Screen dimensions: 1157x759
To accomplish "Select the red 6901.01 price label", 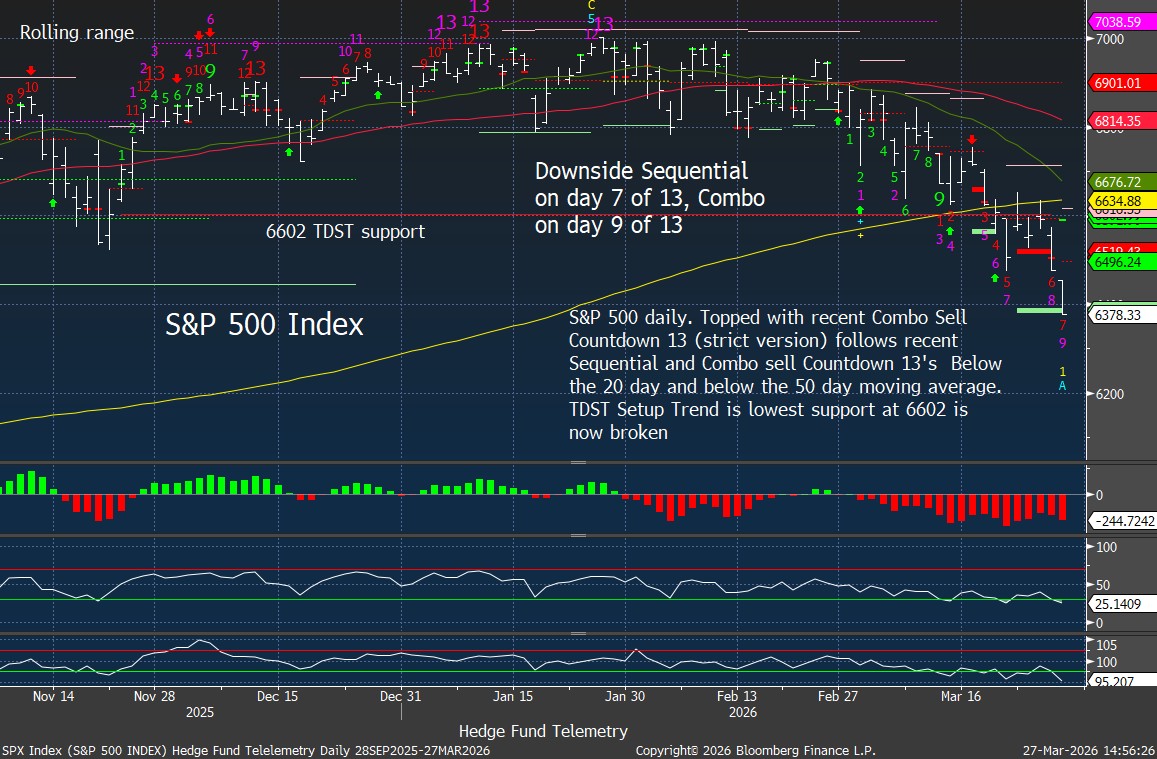I will (1118, 84).
